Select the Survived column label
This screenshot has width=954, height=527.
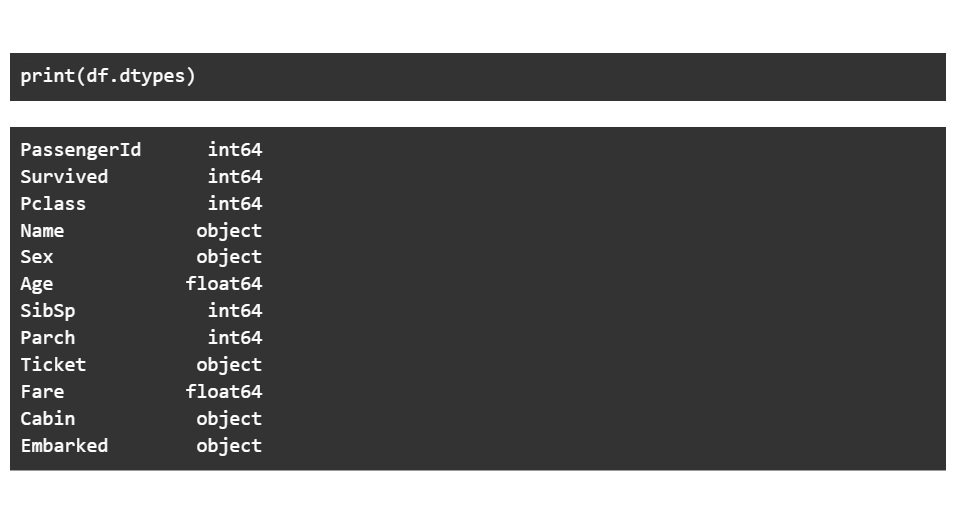click(64, 177)
